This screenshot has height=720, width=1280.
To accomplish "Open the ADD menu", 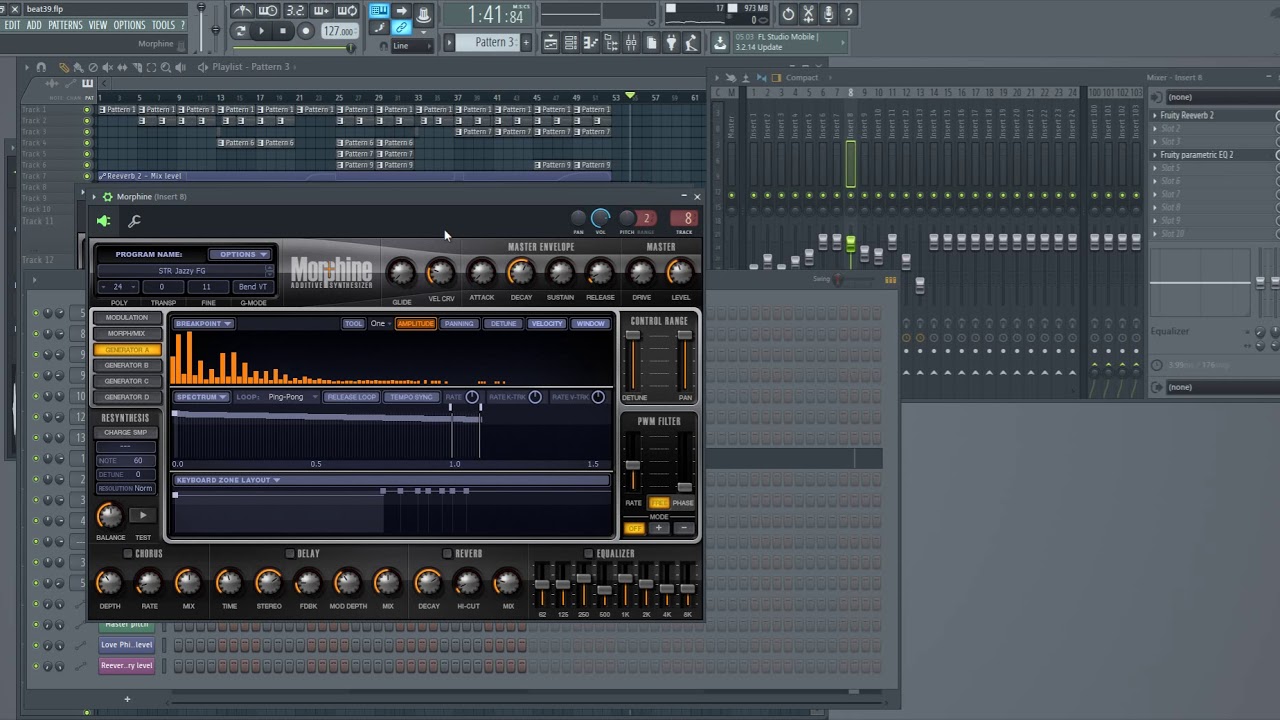I will click(34, 25).
